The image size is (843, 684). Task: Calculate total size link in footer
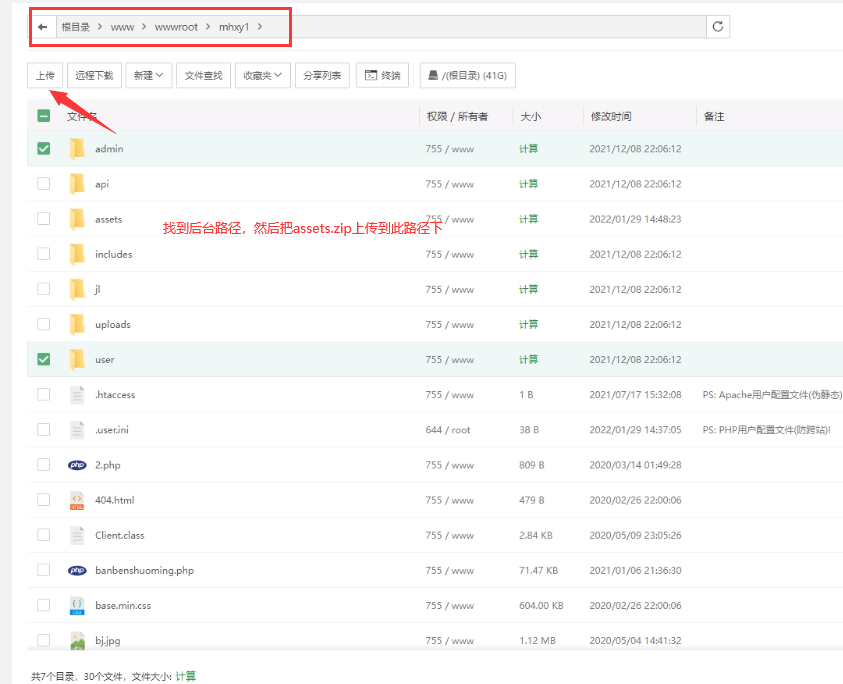[x=185, y=676]
